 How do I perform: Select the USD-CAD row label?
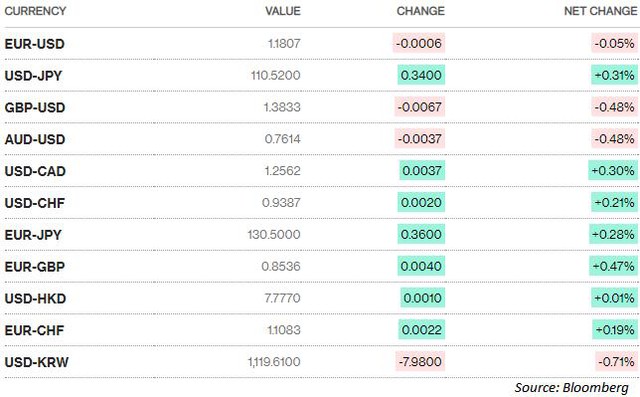[x=35, y=171]
